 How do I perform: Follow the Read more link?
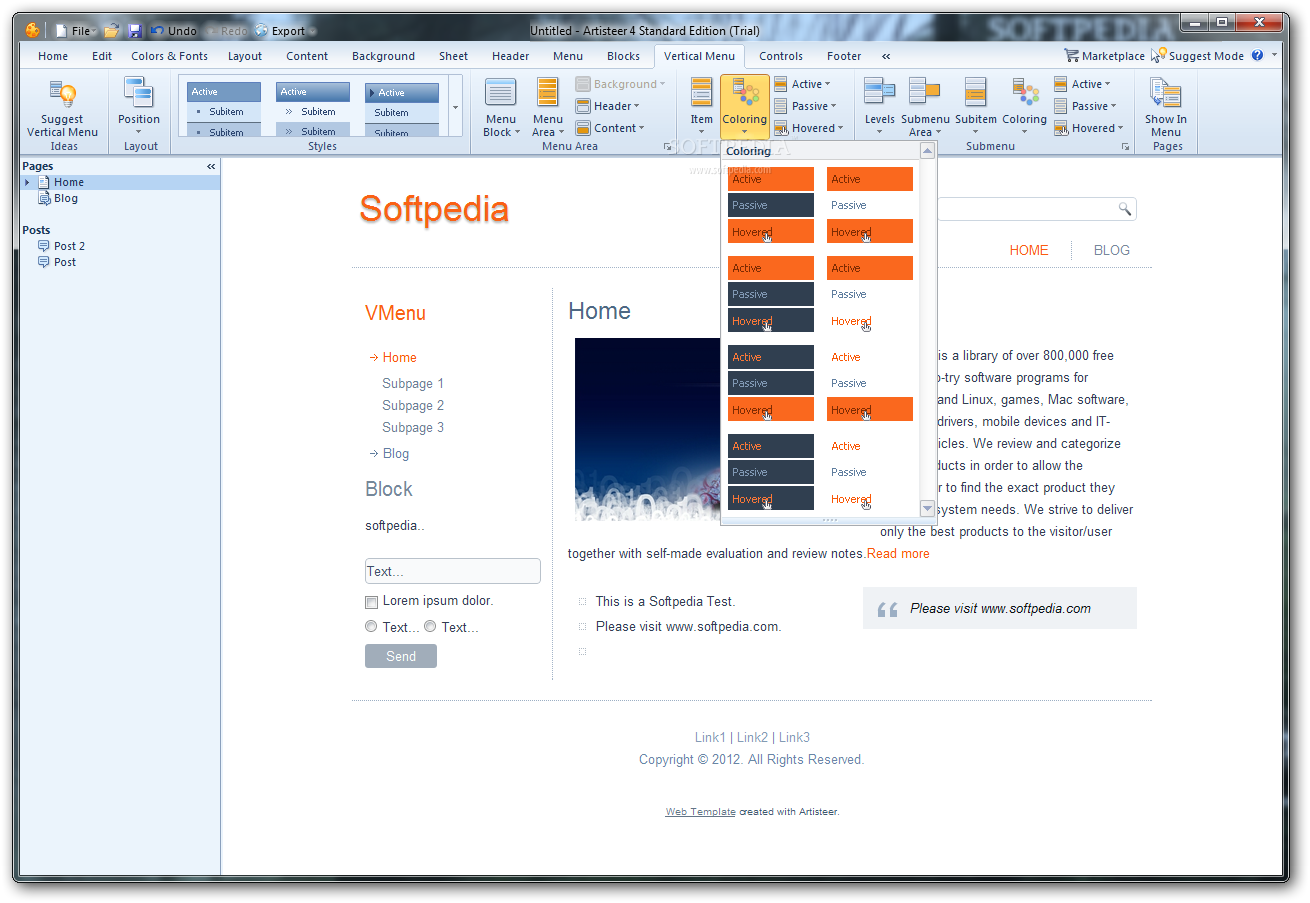(x=898, y=553)
